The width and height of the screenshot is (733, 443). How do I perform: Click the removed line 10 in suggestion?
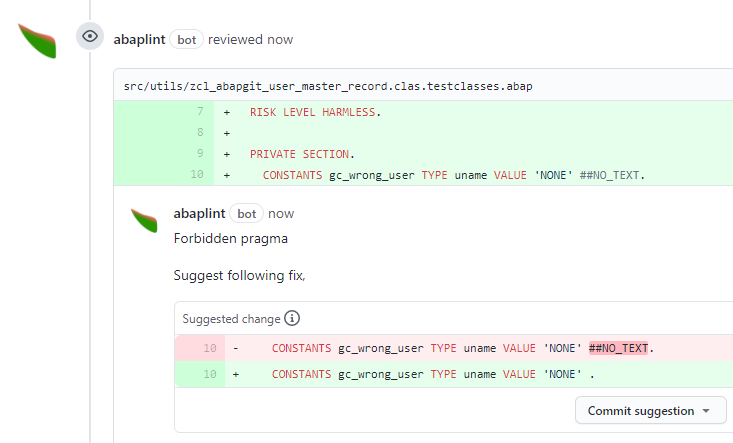(454, 348)
